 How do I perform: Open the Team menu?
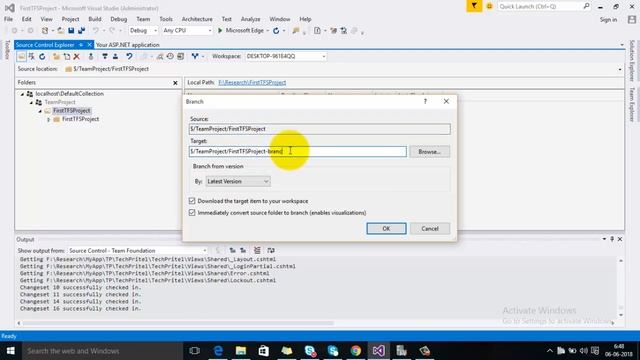pos(143,19)
